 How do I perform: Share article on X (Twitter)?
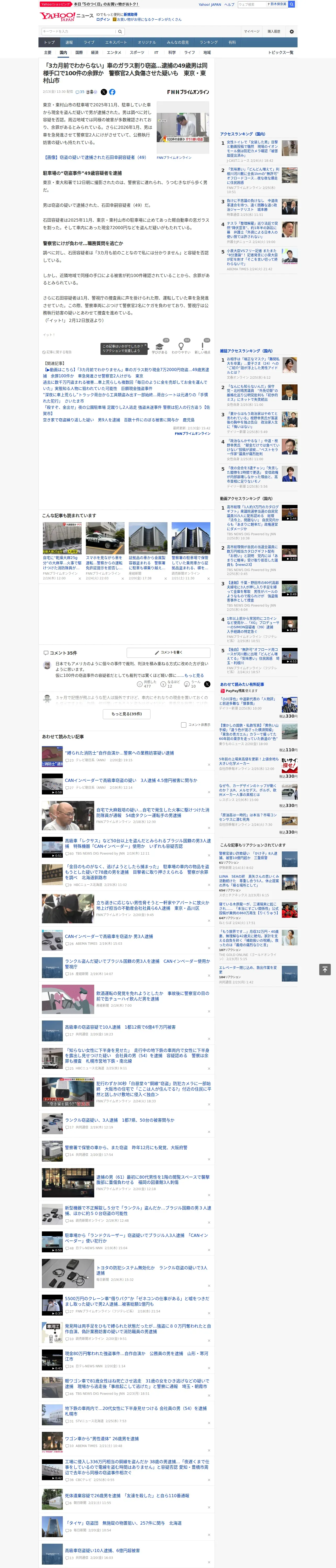pos(104,92)
